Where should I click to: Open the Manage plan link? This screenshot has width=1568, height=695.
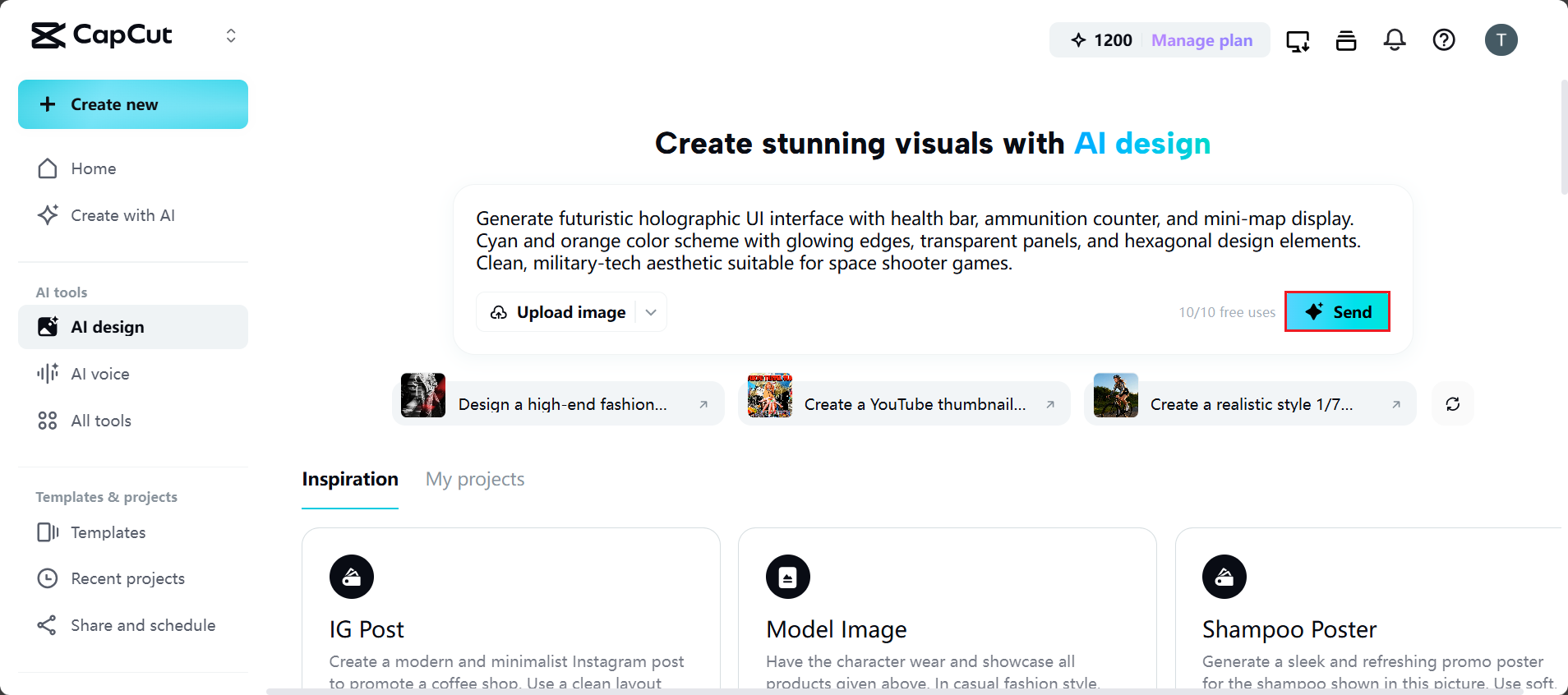[x=1201, y=40]
